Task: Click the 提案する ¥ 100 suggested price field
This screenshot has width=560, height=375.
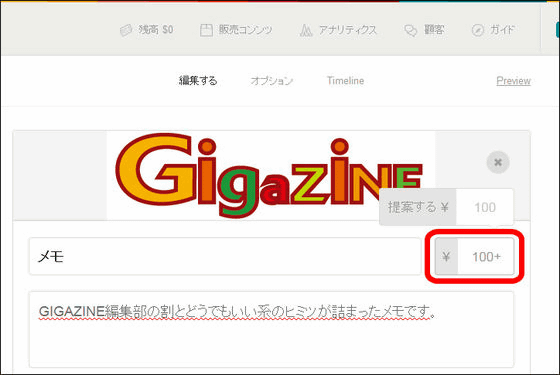Action: (x=446, y=207)
